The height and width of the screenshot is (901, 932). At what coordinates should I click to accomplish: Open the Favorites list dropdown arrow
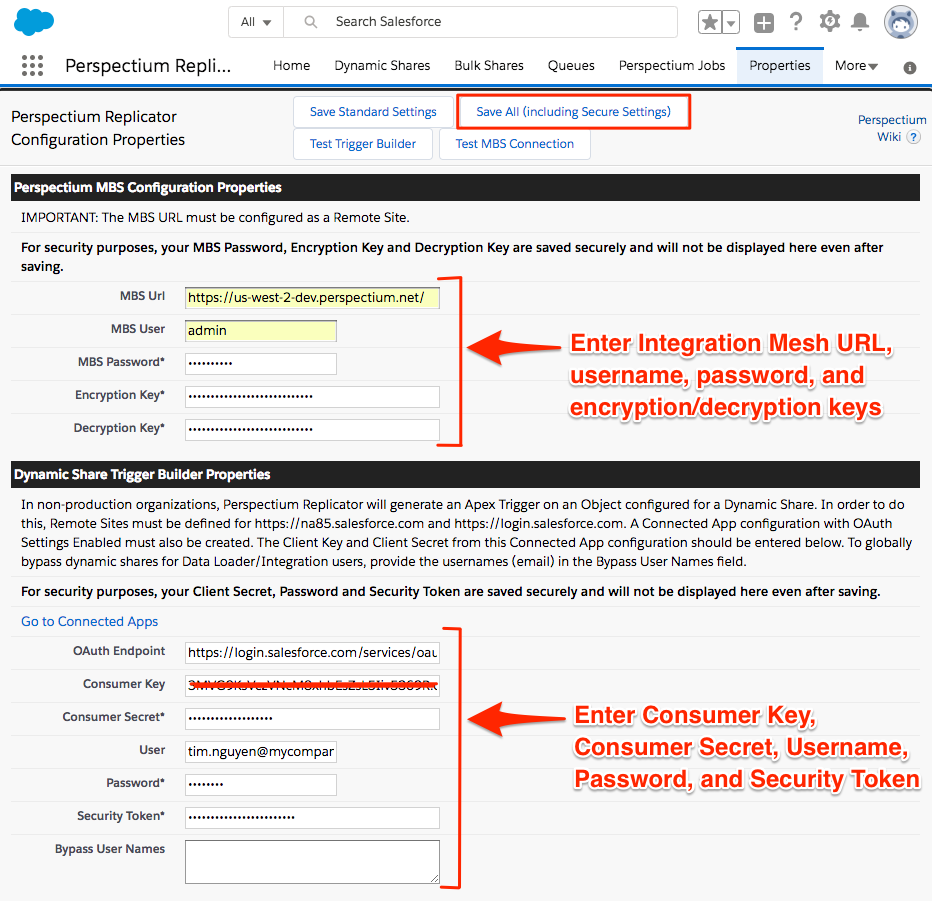click(731, 23)
